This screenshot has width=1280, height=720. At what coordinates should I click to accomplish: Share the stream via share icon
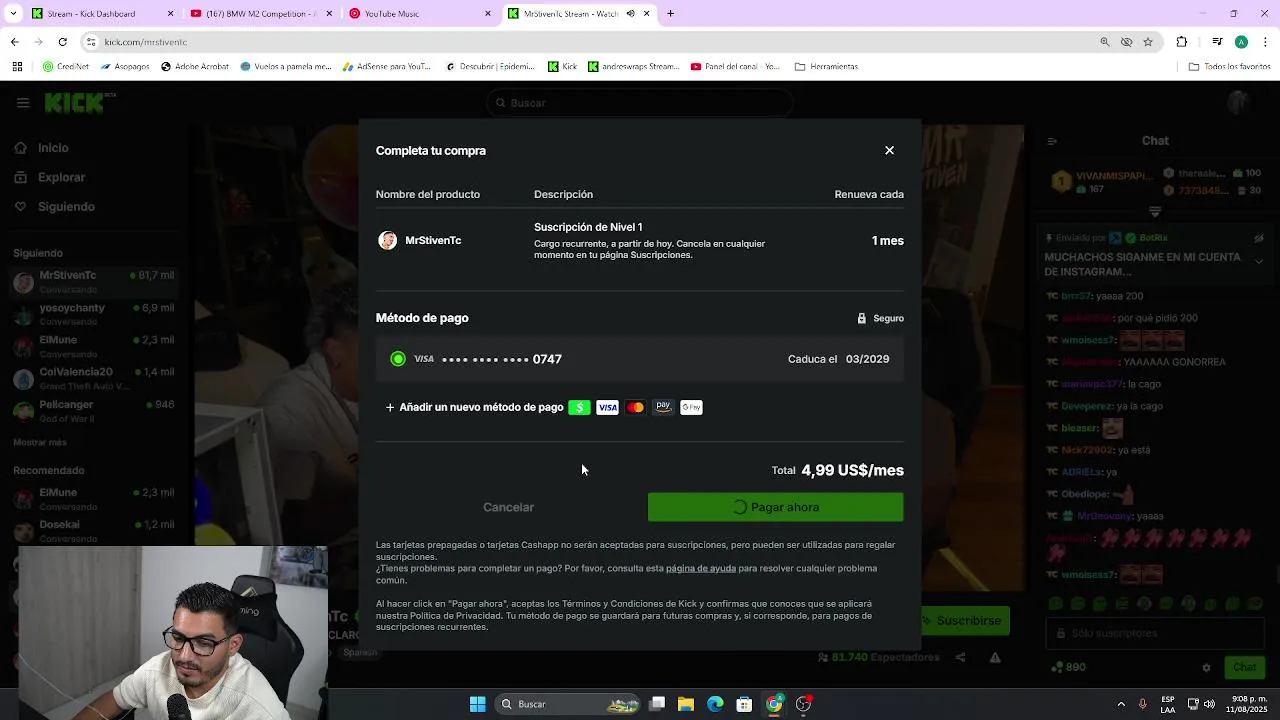(960, 657)
